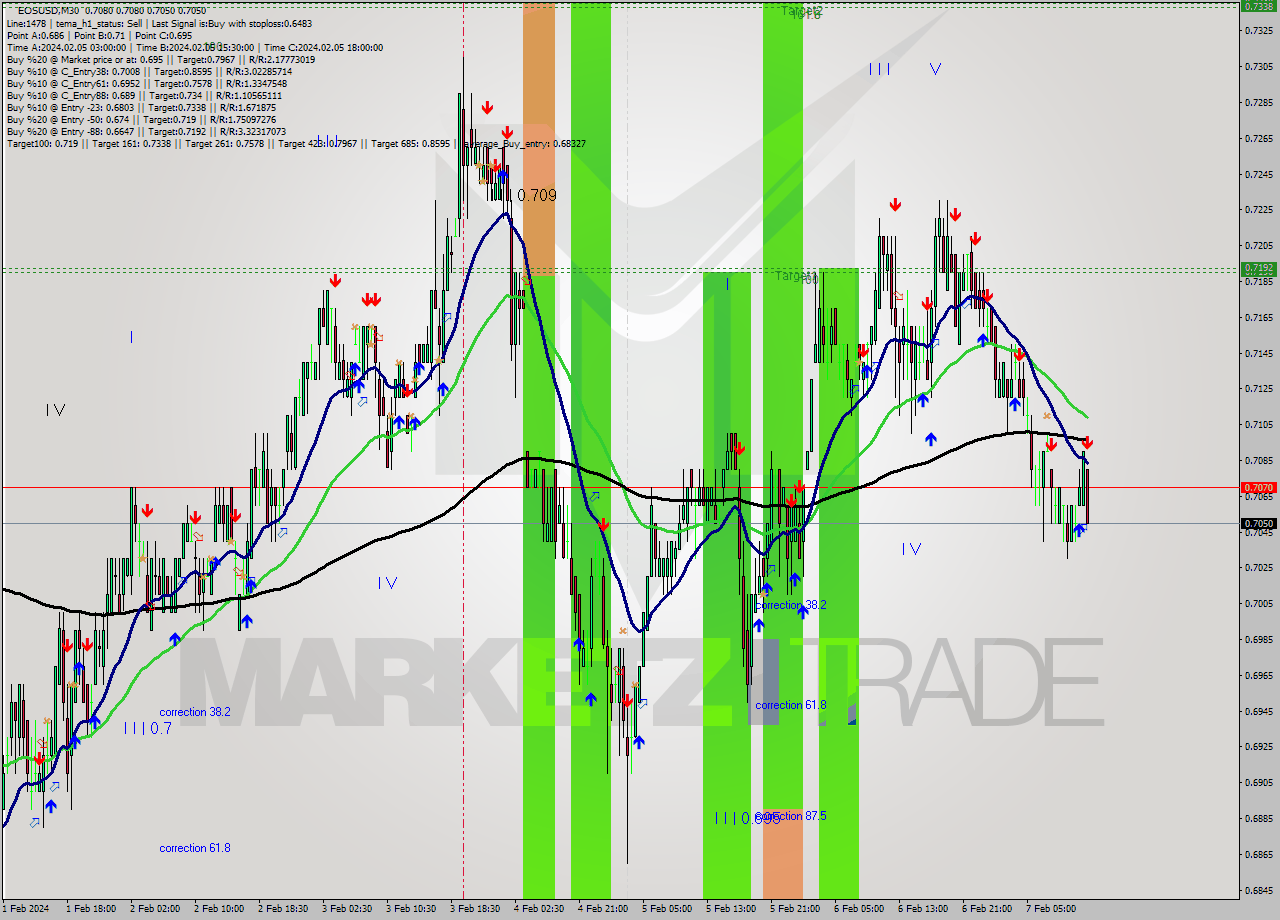Click the 'Point A:0.686' info line
This screenshot has width=1280, height=920.
pos(99,35)
